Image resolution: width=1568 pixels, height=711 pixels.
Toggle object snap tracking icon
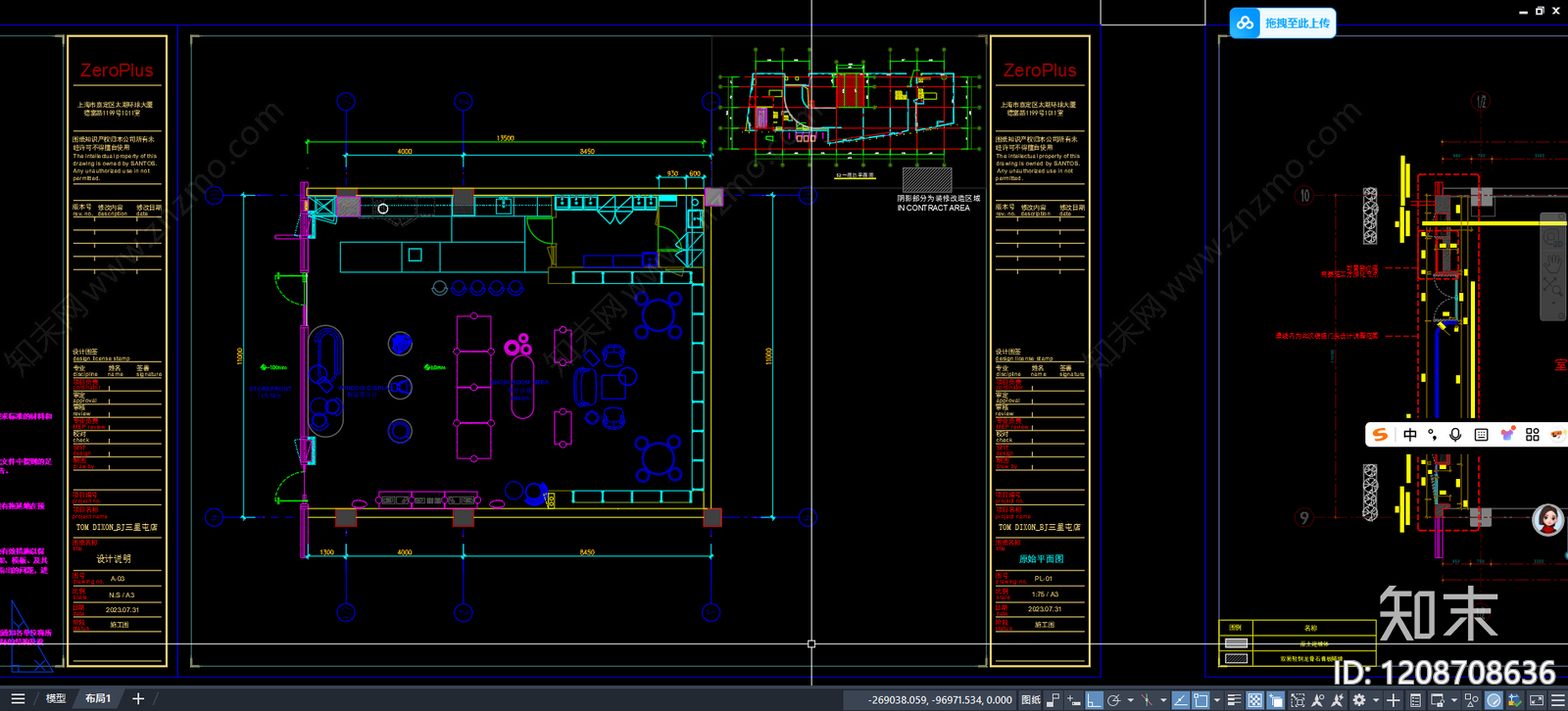point(1180,700)
